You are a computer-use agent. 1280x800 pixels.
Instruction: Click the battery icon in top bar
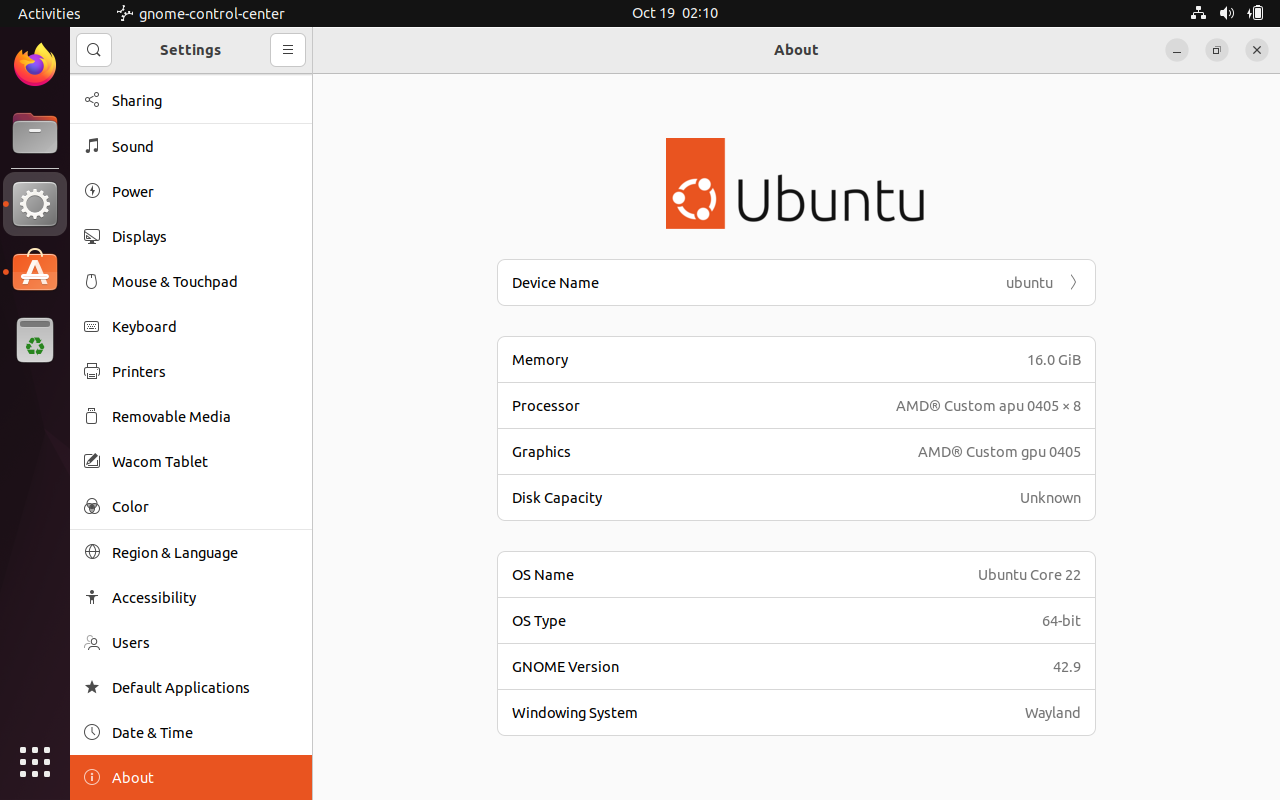[1256, 13]
